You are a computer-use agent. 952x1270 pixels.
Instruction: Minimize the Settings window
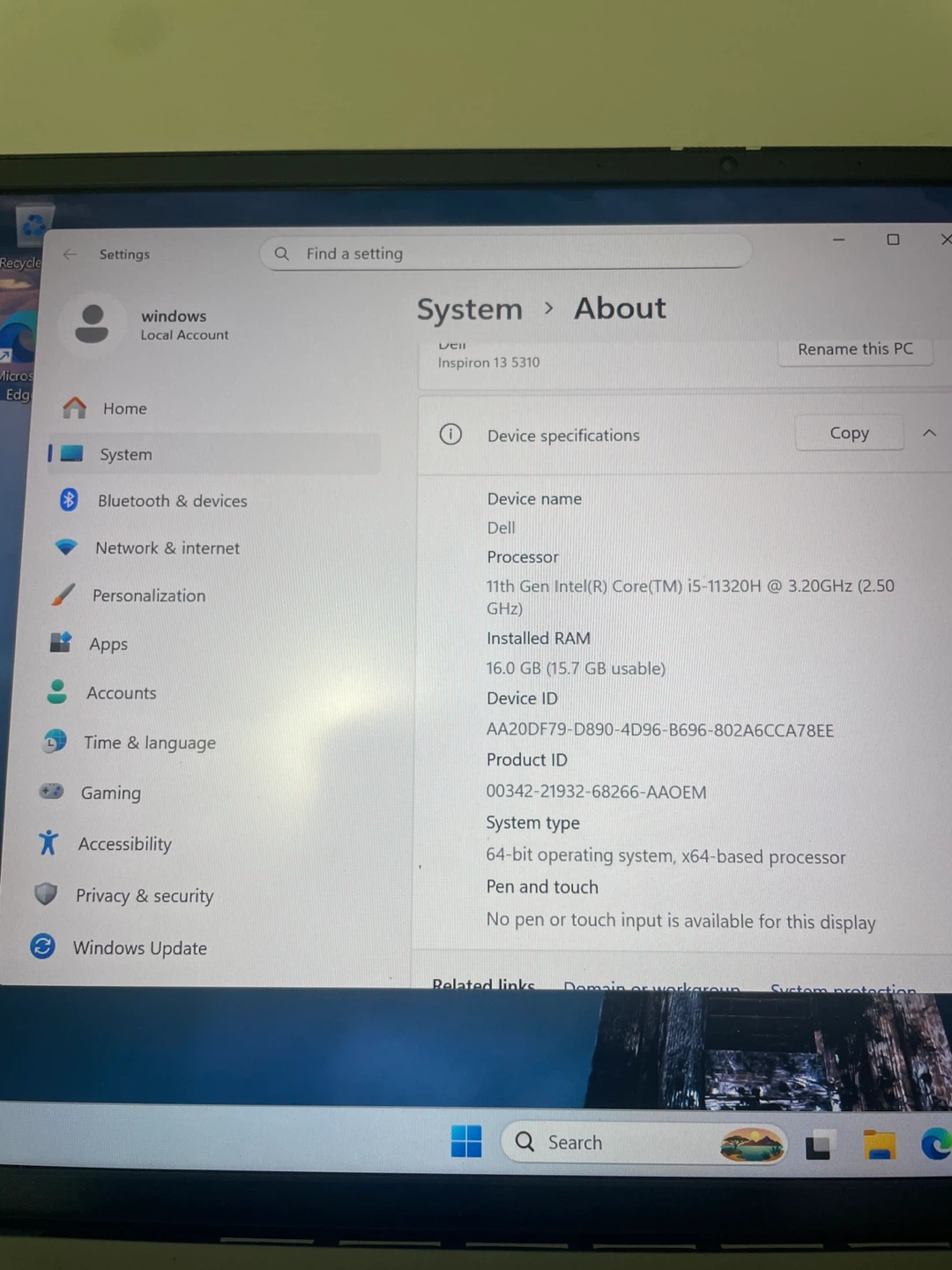(x=838, y=239)
